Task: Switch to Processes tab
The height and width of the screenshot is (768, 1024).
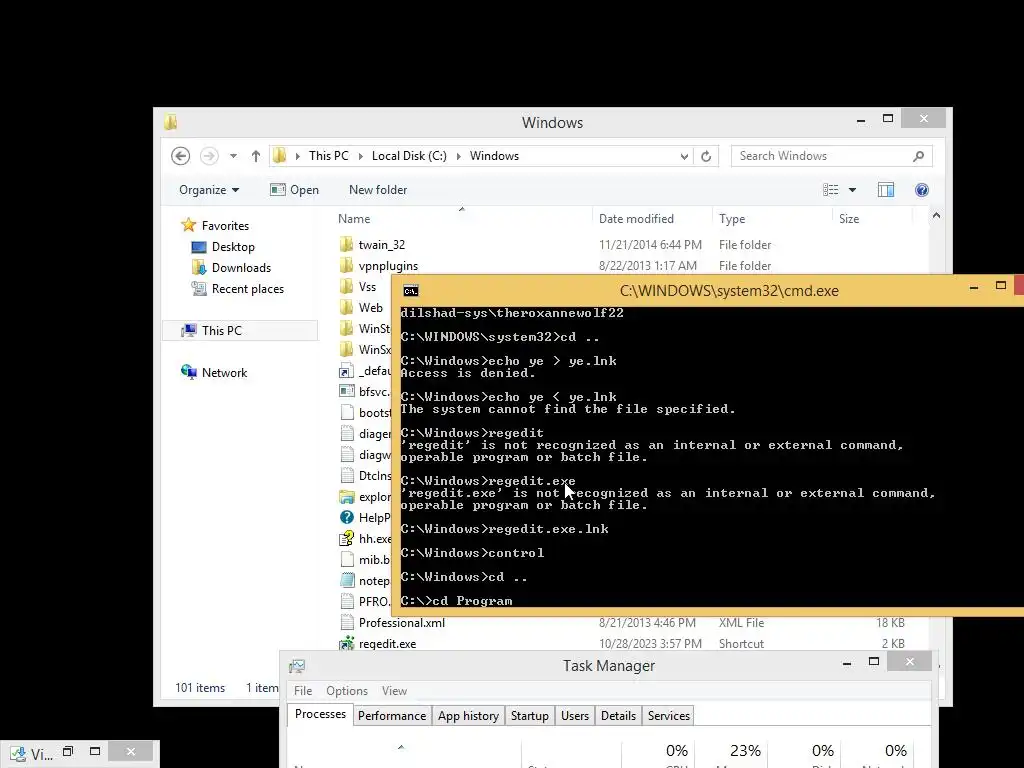Action: [320, 714]
